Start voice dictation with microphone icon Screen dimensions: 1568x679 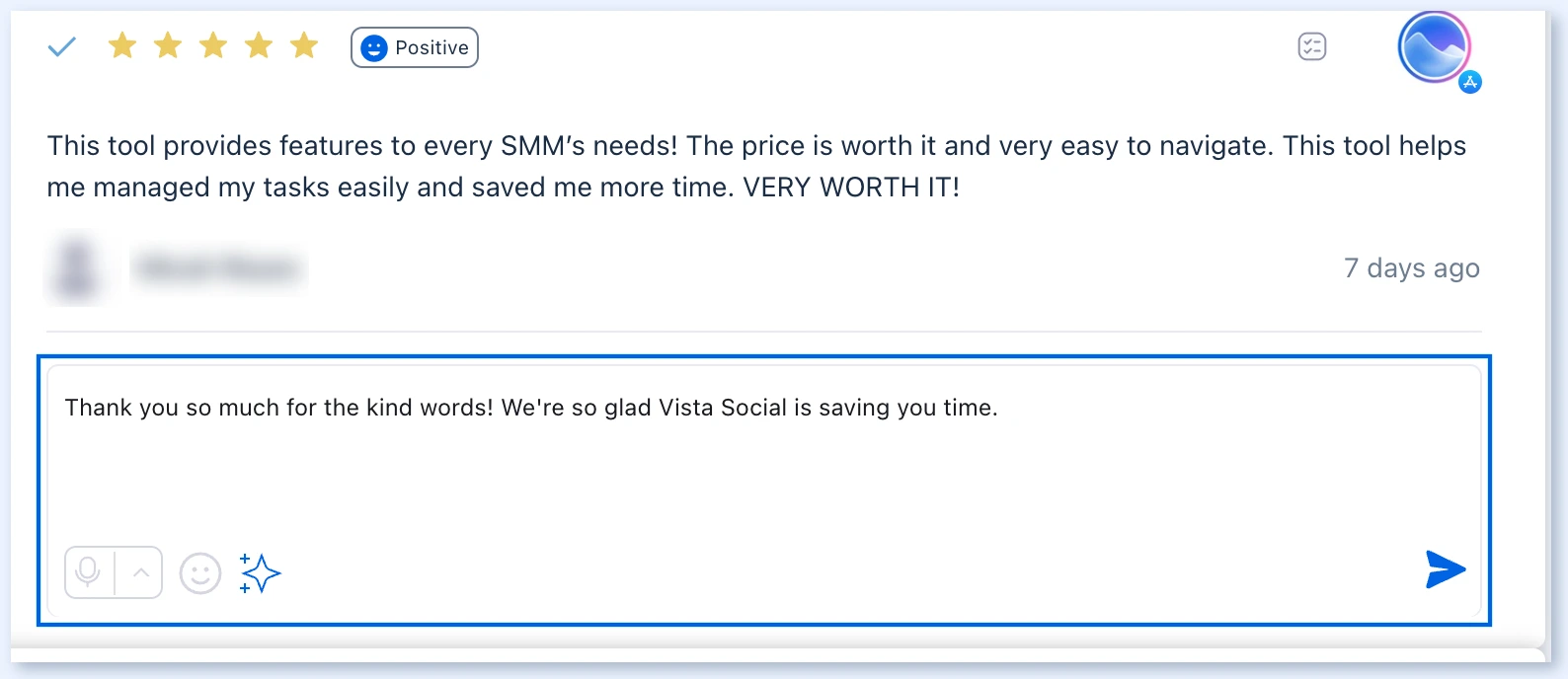click(89, 572)
